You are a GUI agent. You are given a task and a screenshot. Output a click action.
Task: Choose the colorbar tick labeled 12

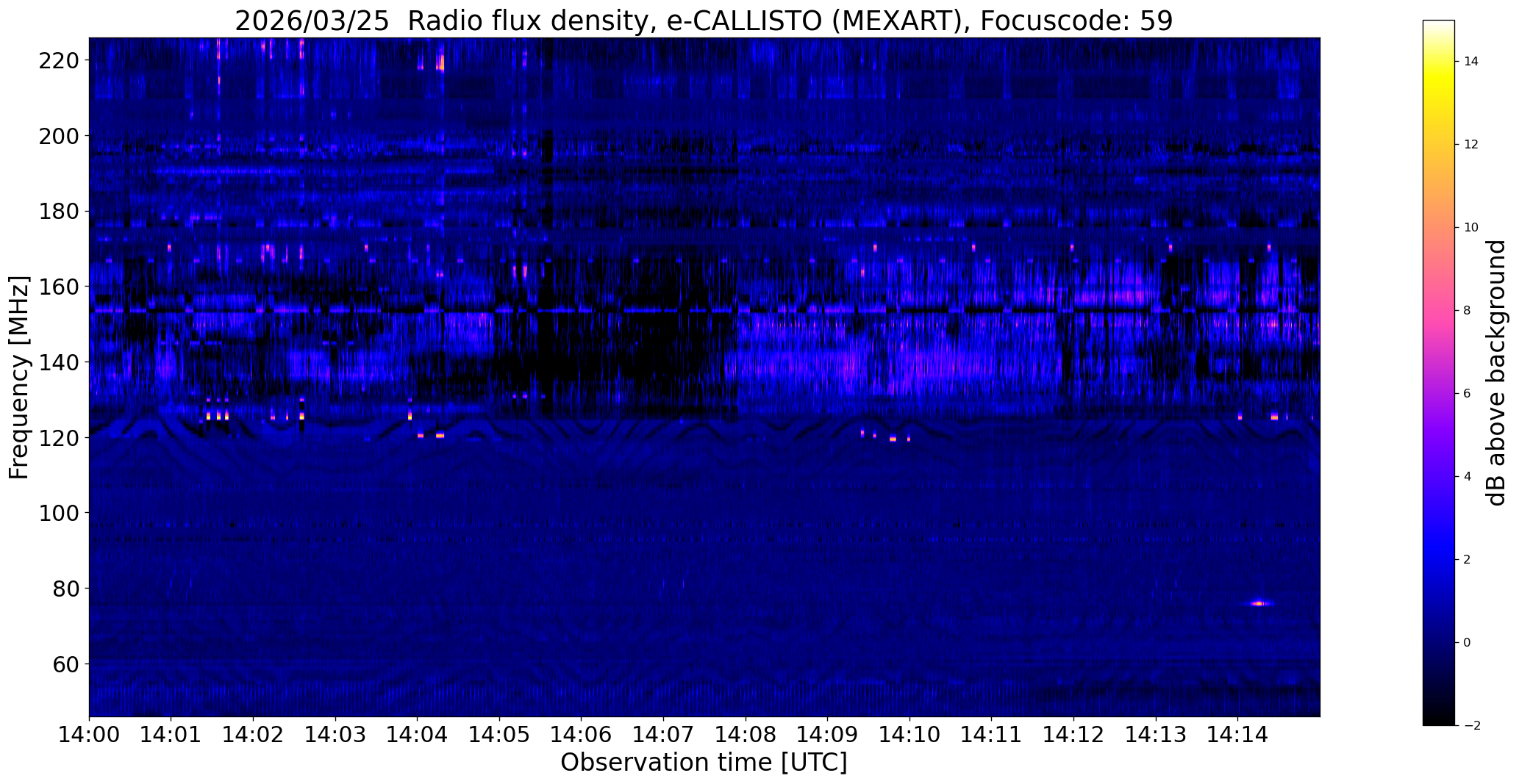[x=1471, y=145]
